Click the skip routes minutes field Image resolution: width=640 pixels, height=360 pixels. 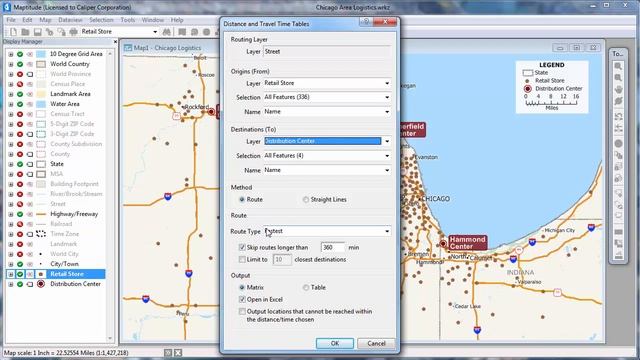click(x=333, y=247)
